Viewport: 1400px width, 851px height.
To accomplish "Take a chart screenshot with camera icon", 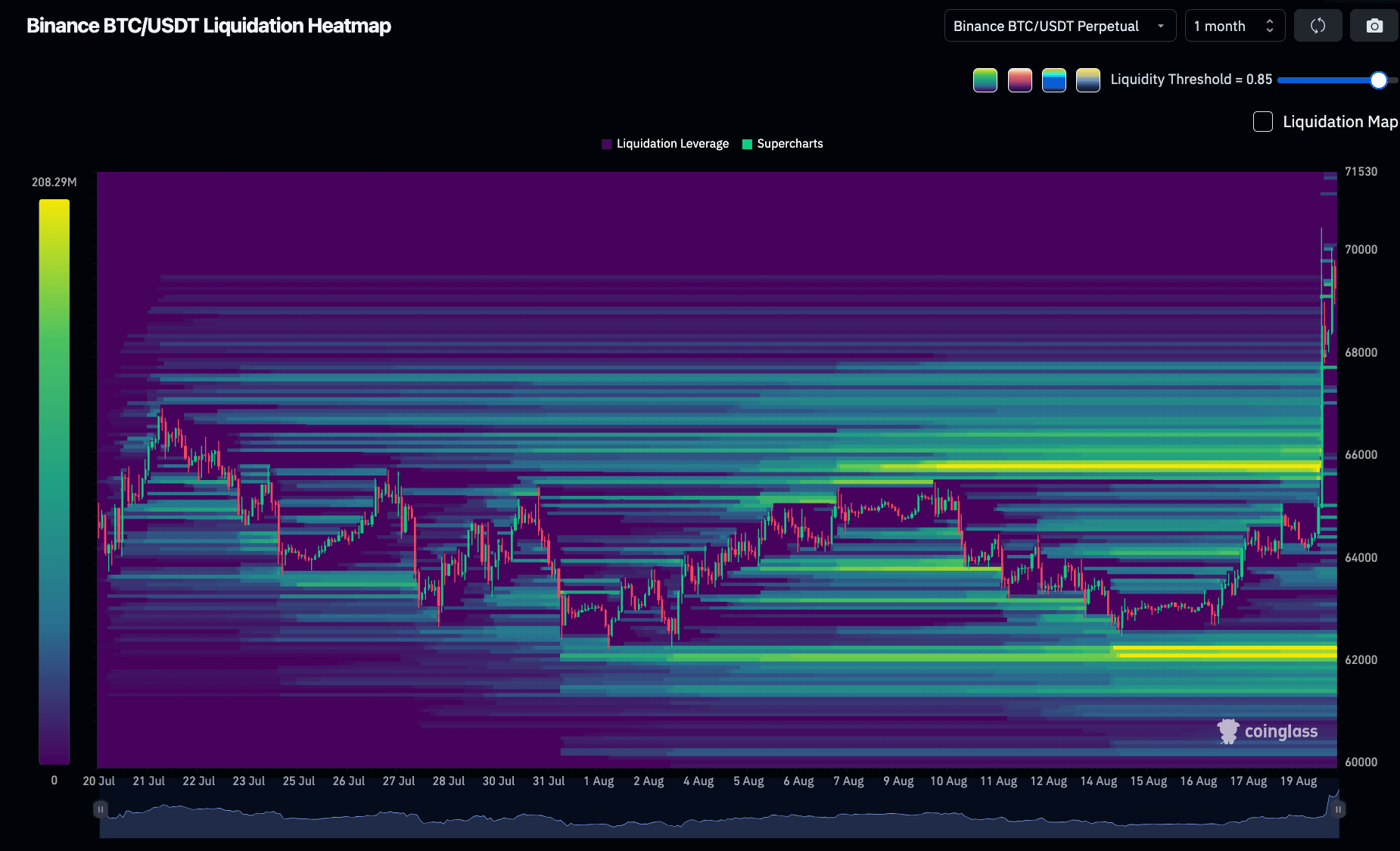I will click(1374, 26).
